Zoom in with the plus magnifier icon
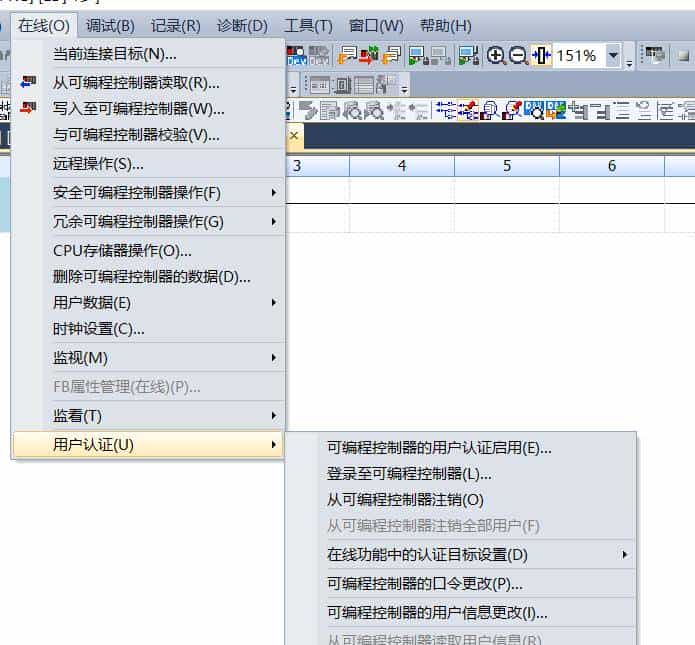Viewport: 695px width, 645px height. point(496,56)
